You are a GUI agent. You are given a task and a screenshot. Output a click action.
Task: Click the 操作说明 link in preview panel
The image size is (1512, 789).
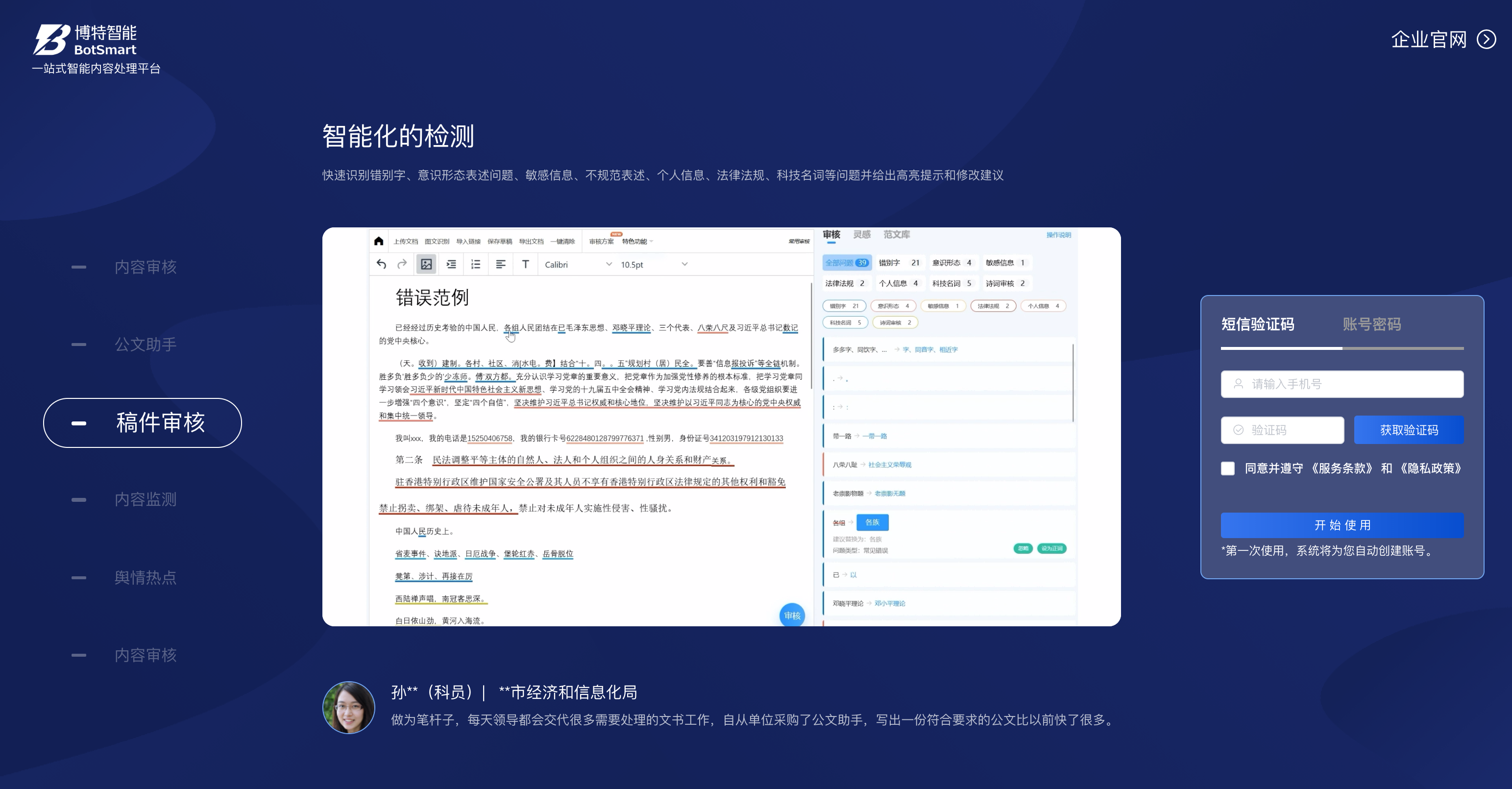[x=1058, y=235]
